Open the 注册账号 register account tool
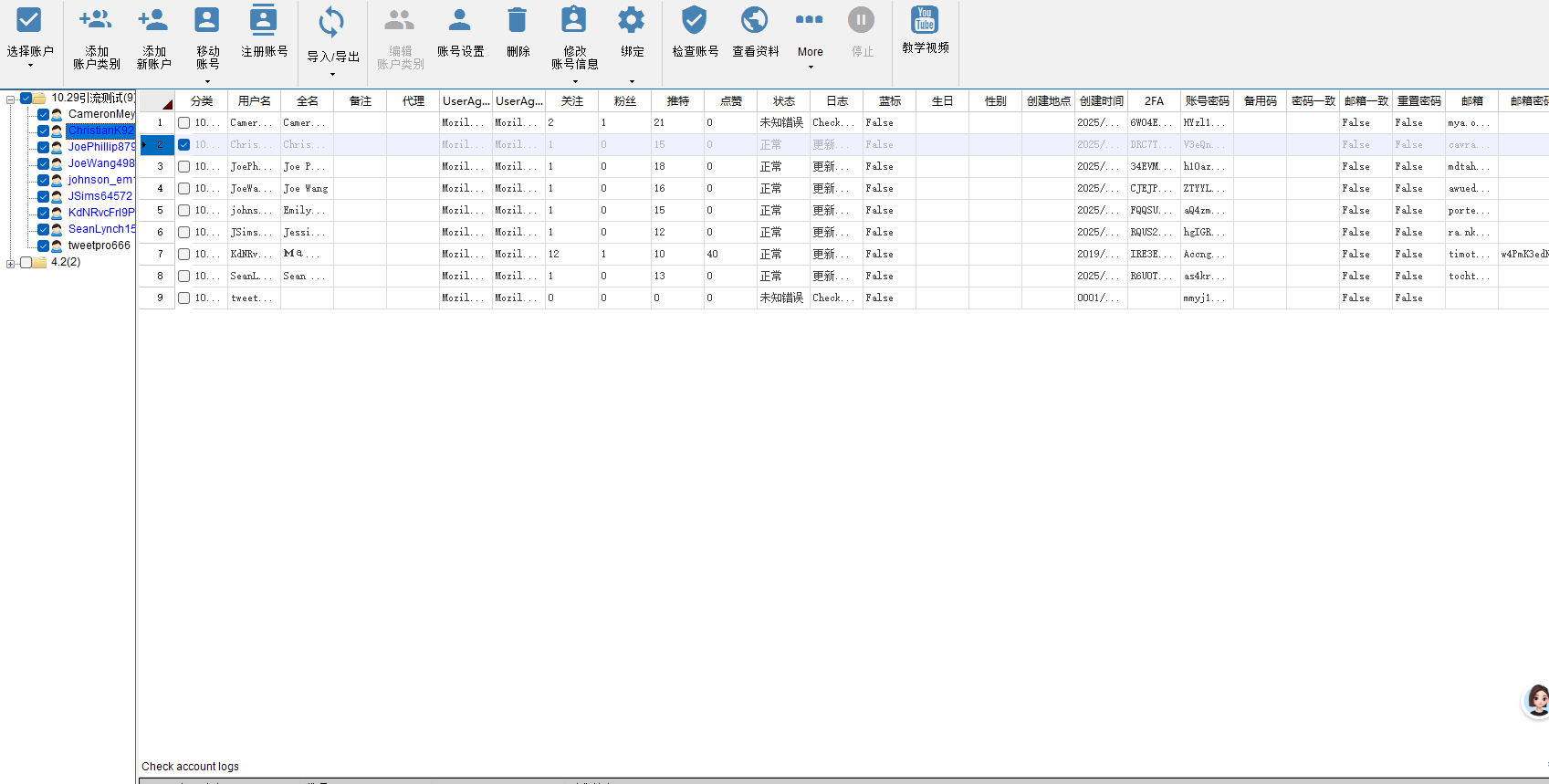1549x784 pixels. [264, 33]
